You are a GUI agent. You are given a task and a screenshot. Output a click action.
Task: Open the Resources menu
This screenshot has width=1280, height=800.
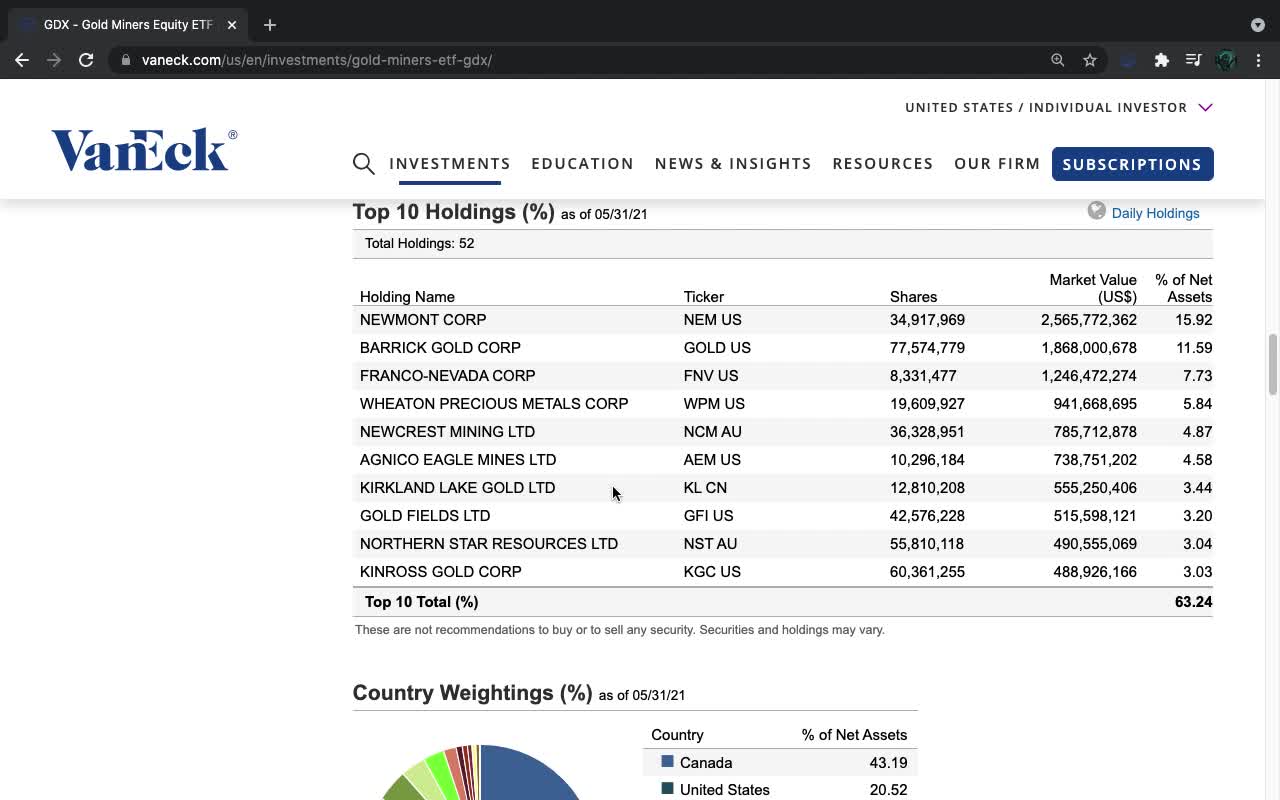tap(883, 164)
